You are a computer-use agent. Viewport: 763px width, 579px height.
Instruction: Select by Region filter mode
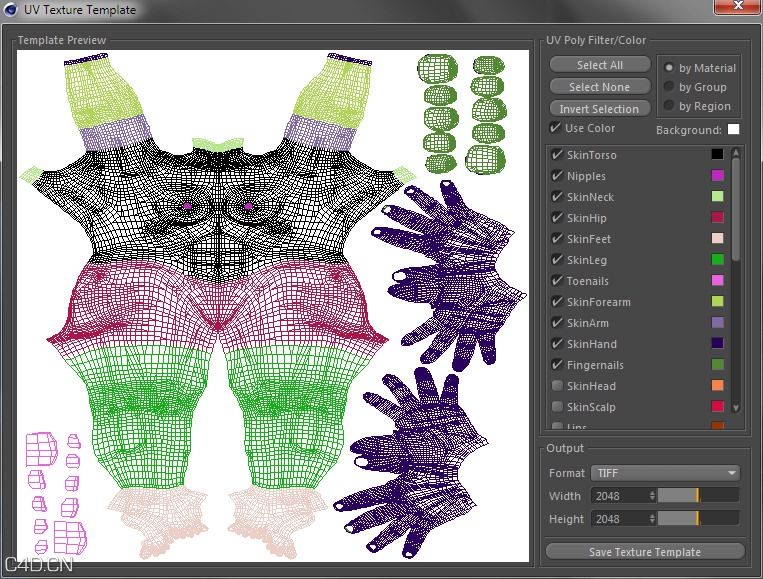coord(669,106)
